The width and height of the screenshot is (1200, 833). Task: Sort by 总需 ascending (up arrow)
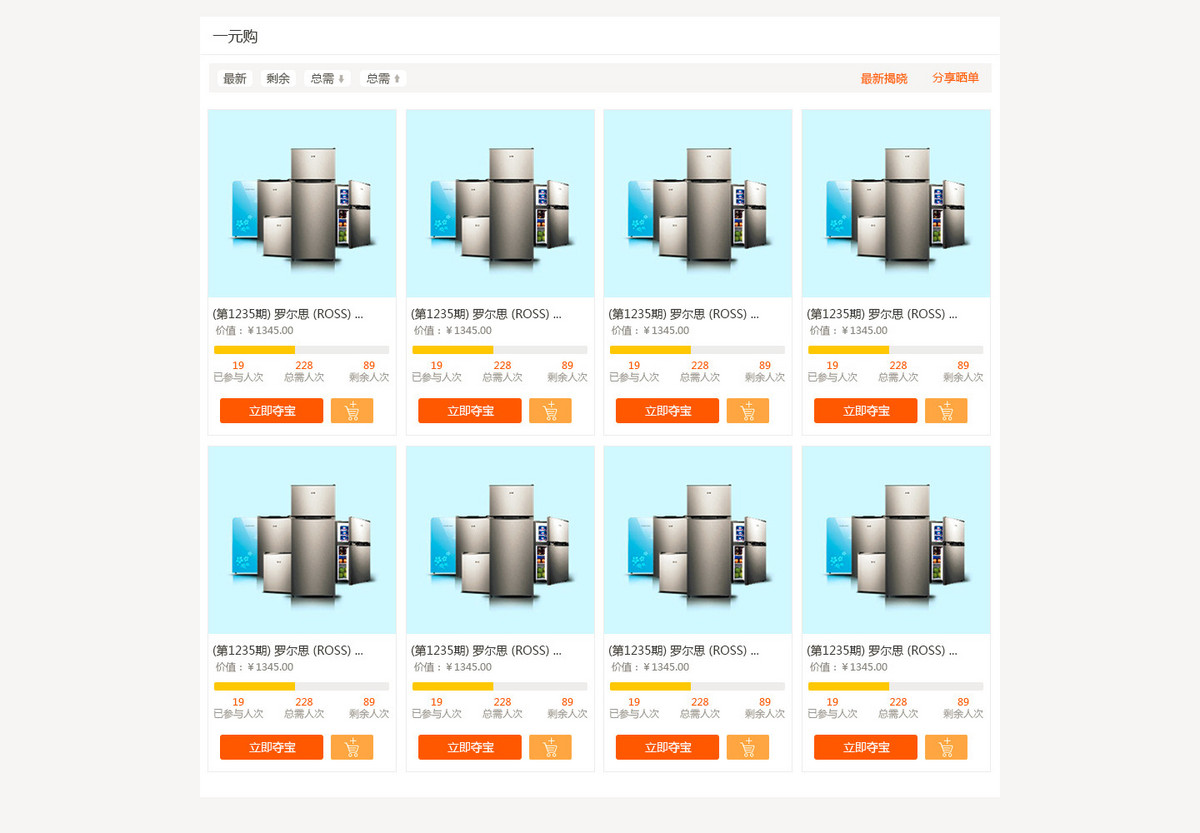click(383, 79)
